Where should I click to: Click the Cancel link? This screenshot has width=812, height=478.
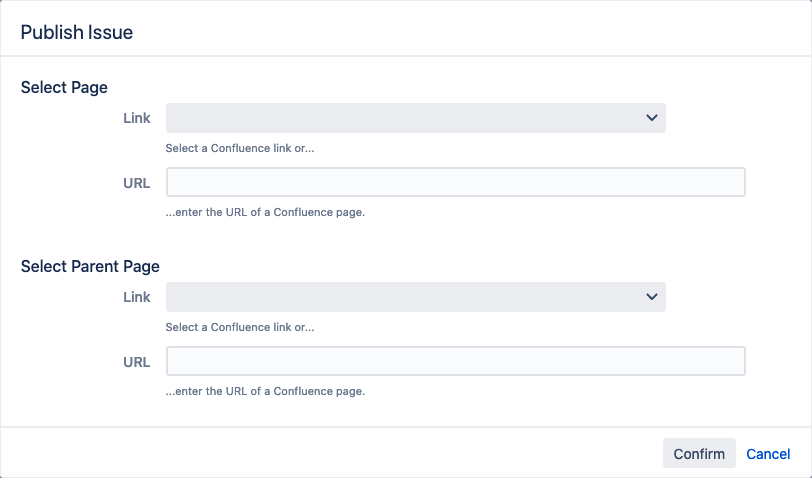(x=768, y=454)
